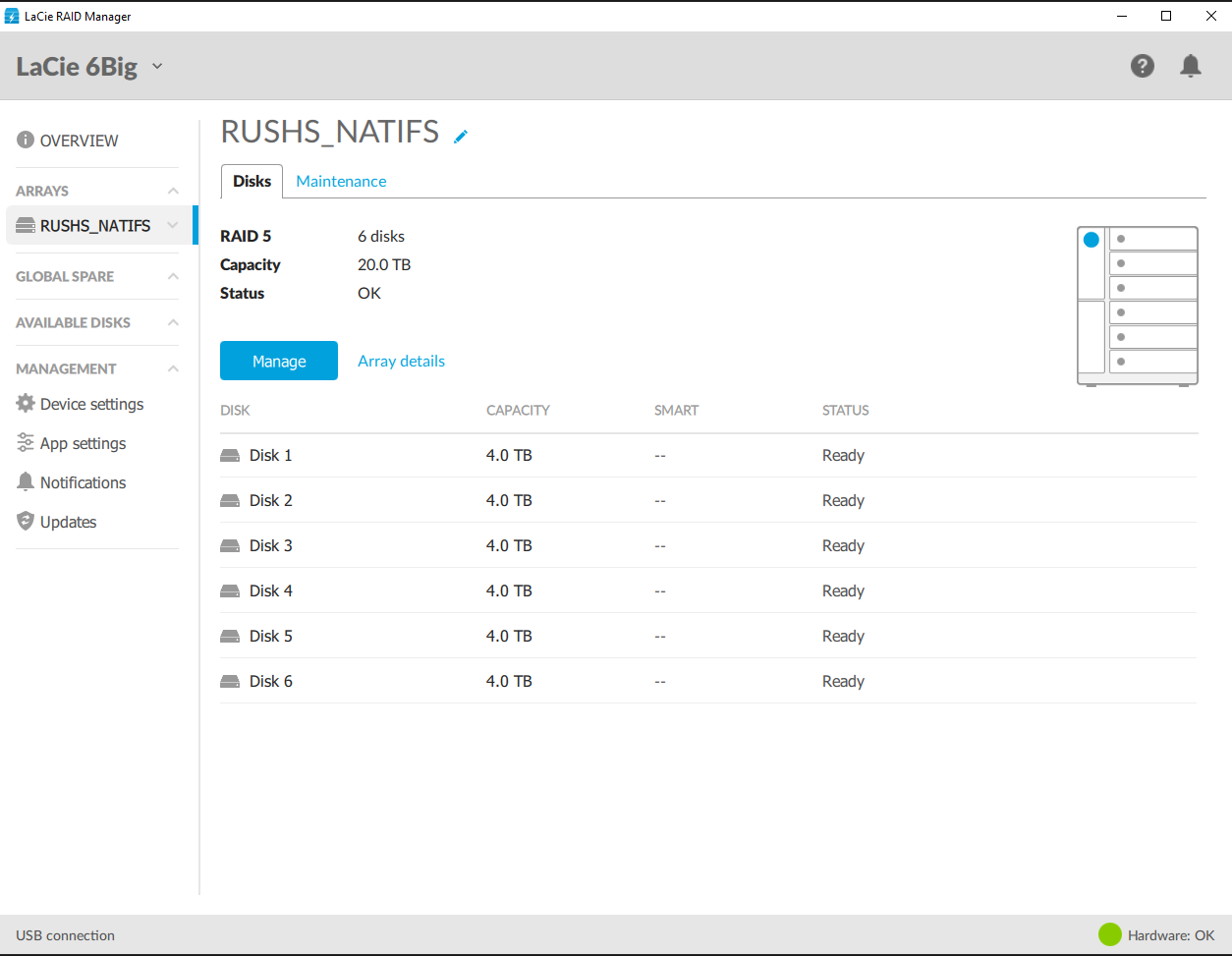Click the 20.0 TB capacity value
This screenshot has width=1232, height=956.
click(x=384, y=265)
